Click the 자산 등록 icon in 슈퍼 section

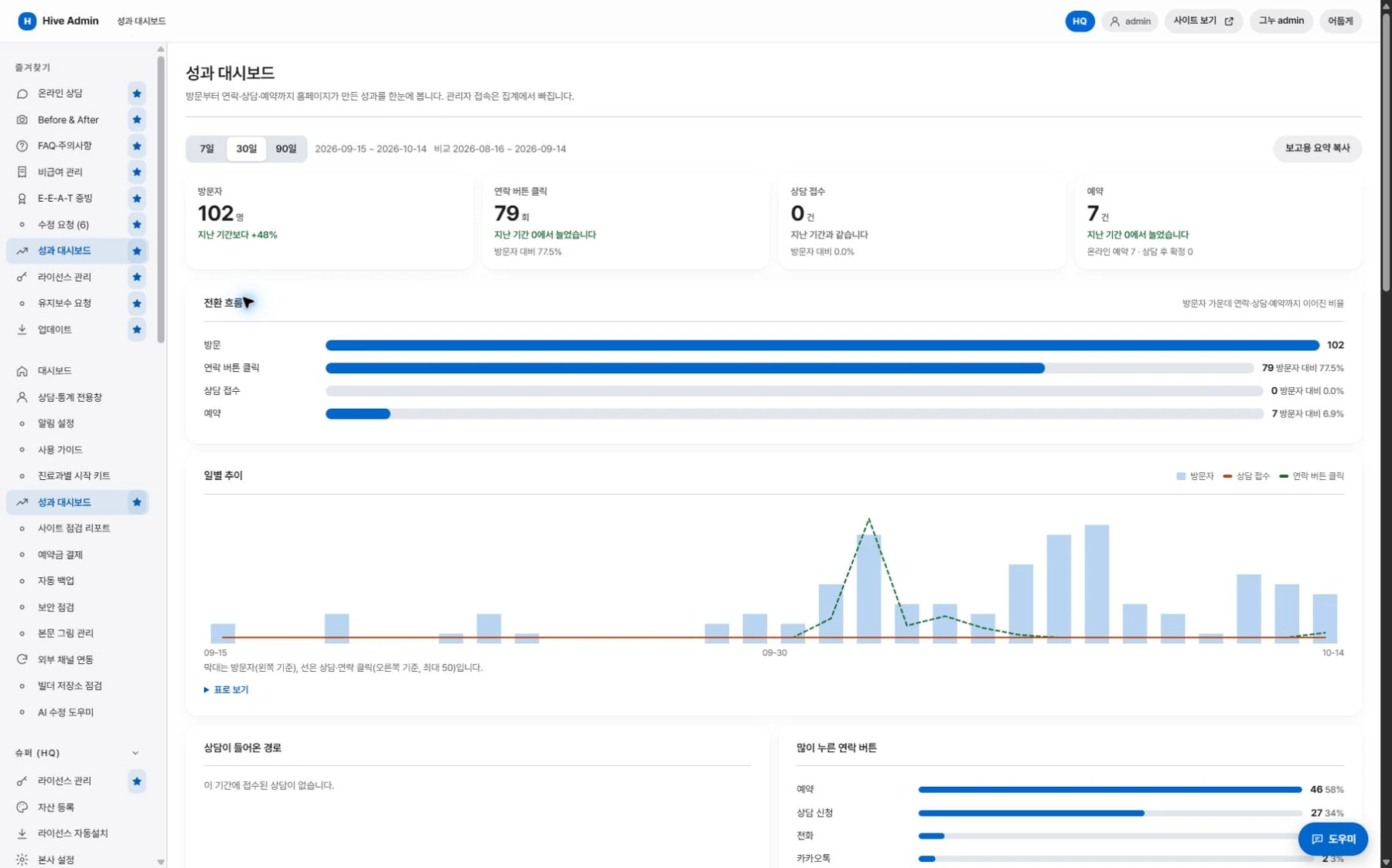[22, 807]
